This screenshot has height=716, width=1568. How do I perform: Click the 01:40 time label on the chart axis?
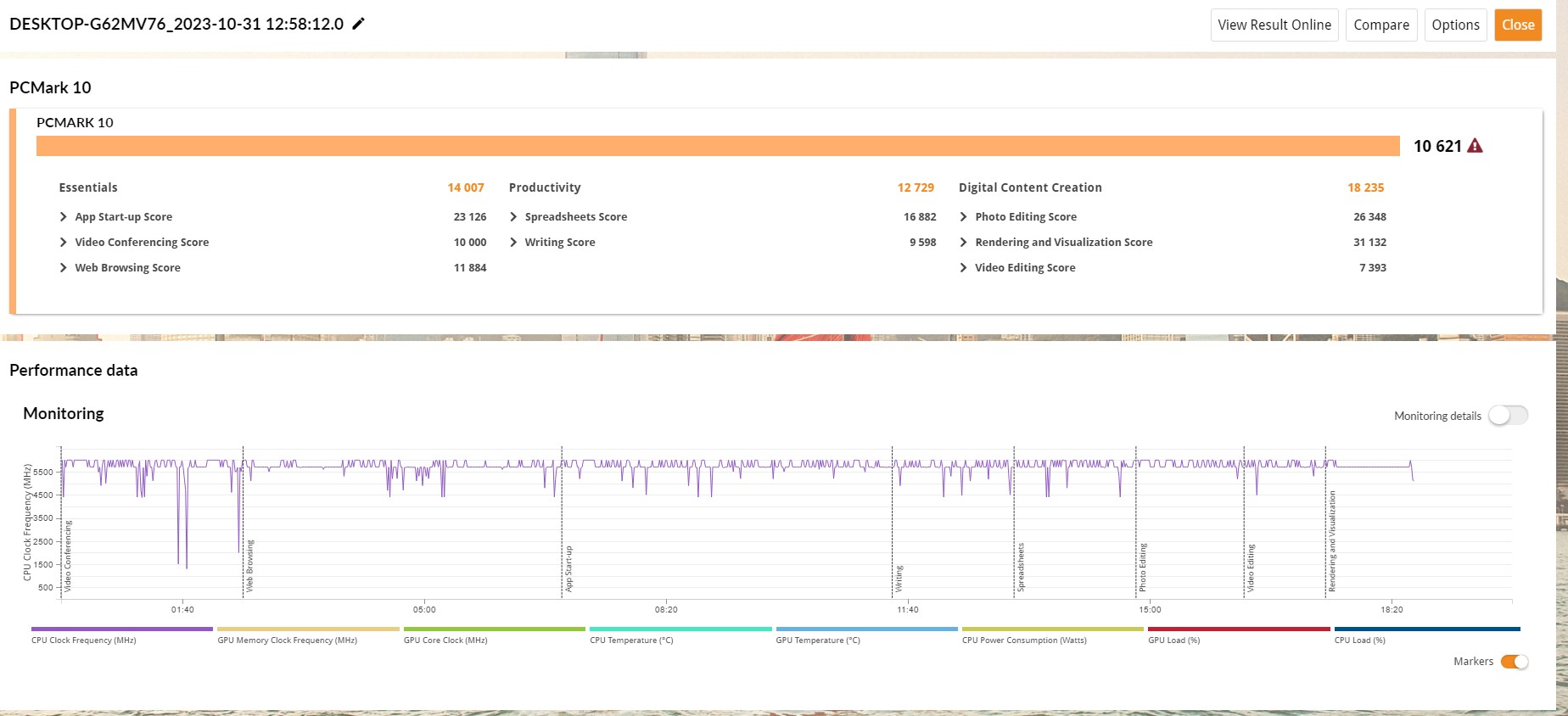(x=182, y=610)
